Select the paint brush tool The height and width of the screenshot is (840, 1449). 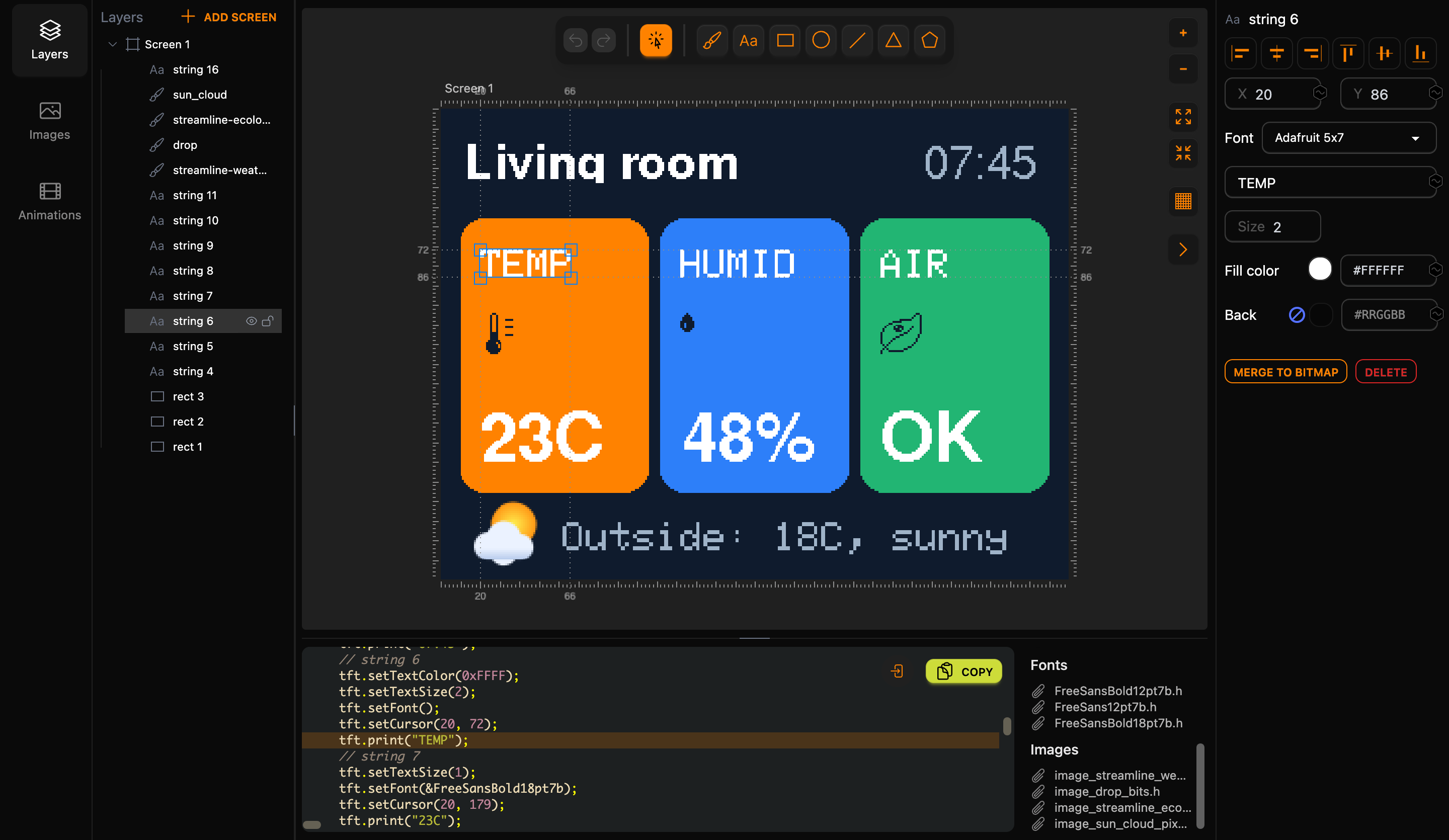click(x=712, y=40)
